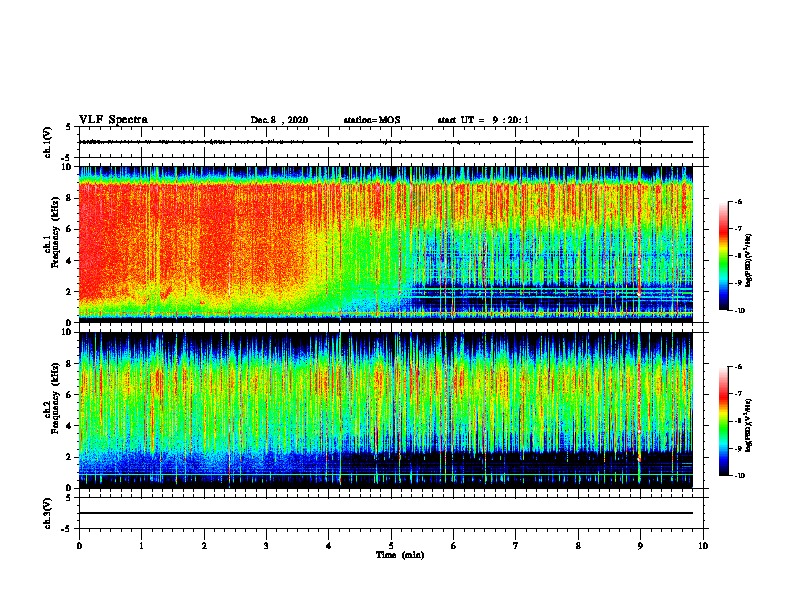Click time axis tick label "1"

tap(141, 546)
